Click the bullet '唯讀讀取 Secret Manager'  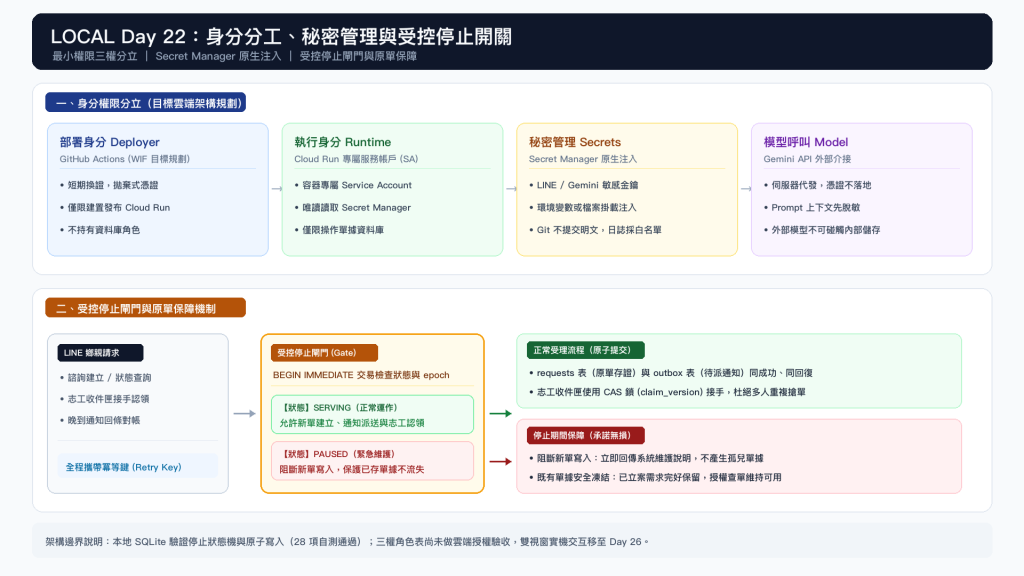356,208
